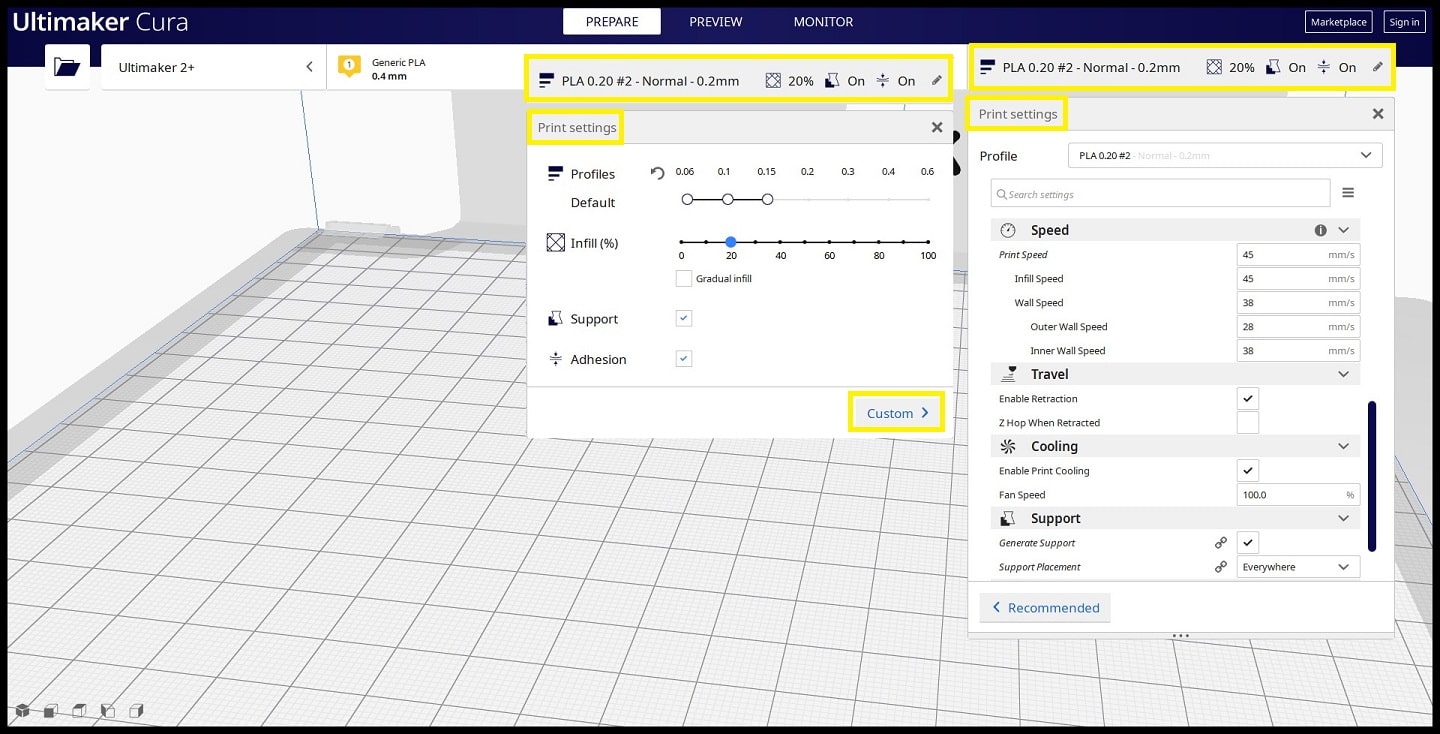Click the info icon in the Speed header
This screenshot has height=734, width=1440.
1320,230
